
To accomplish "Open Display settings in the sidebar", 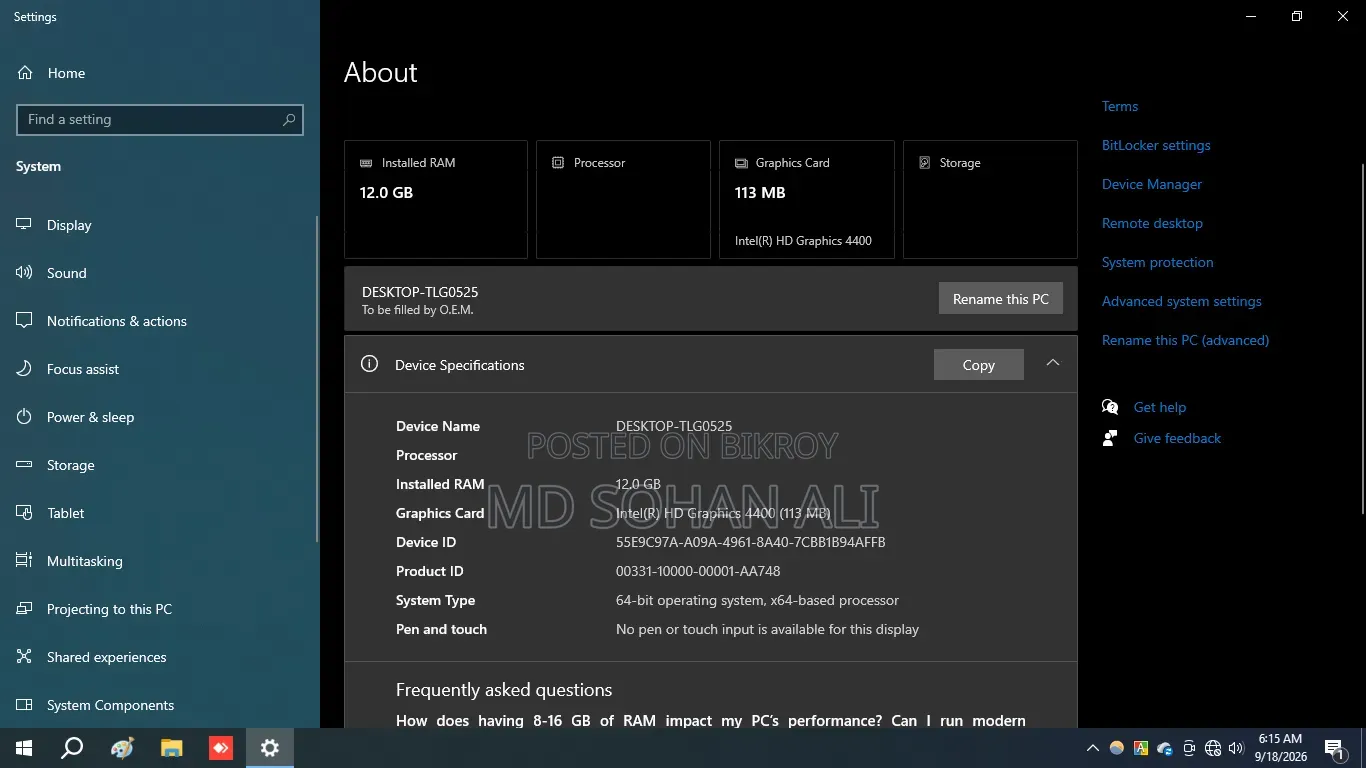I will [x=160, y=225].
